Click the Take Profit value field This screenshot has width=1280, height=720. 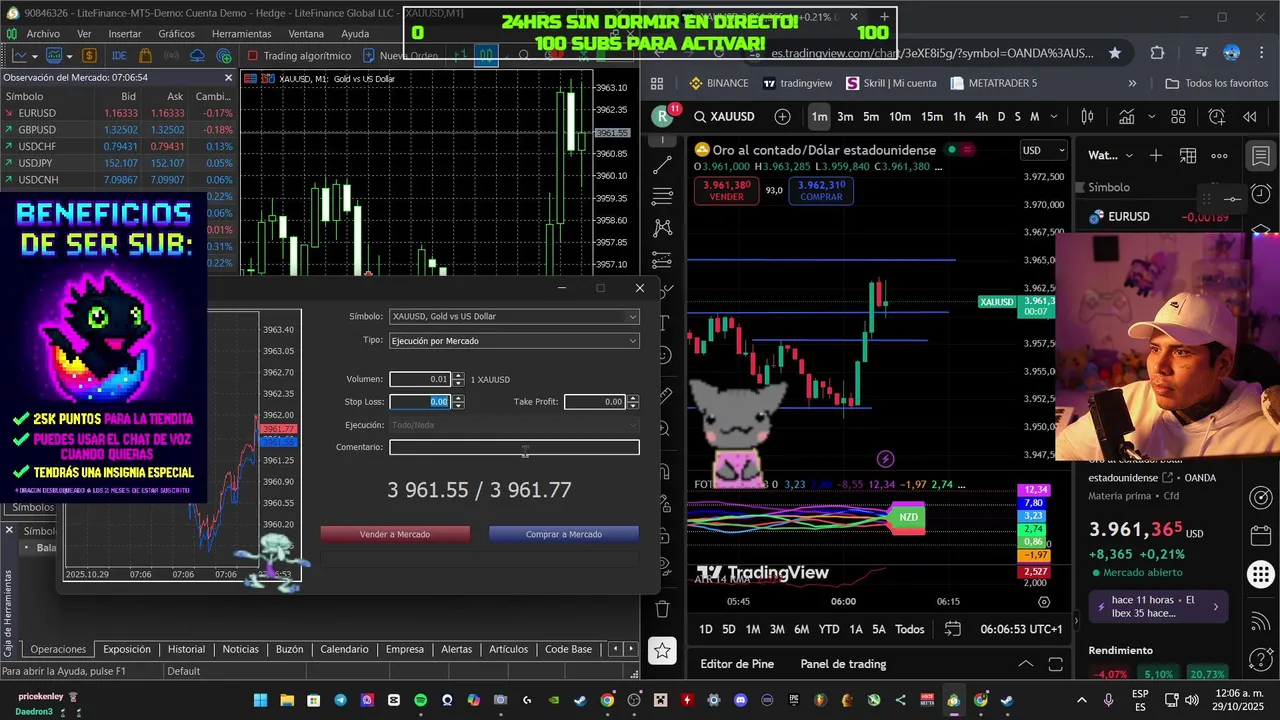[595, 402]
